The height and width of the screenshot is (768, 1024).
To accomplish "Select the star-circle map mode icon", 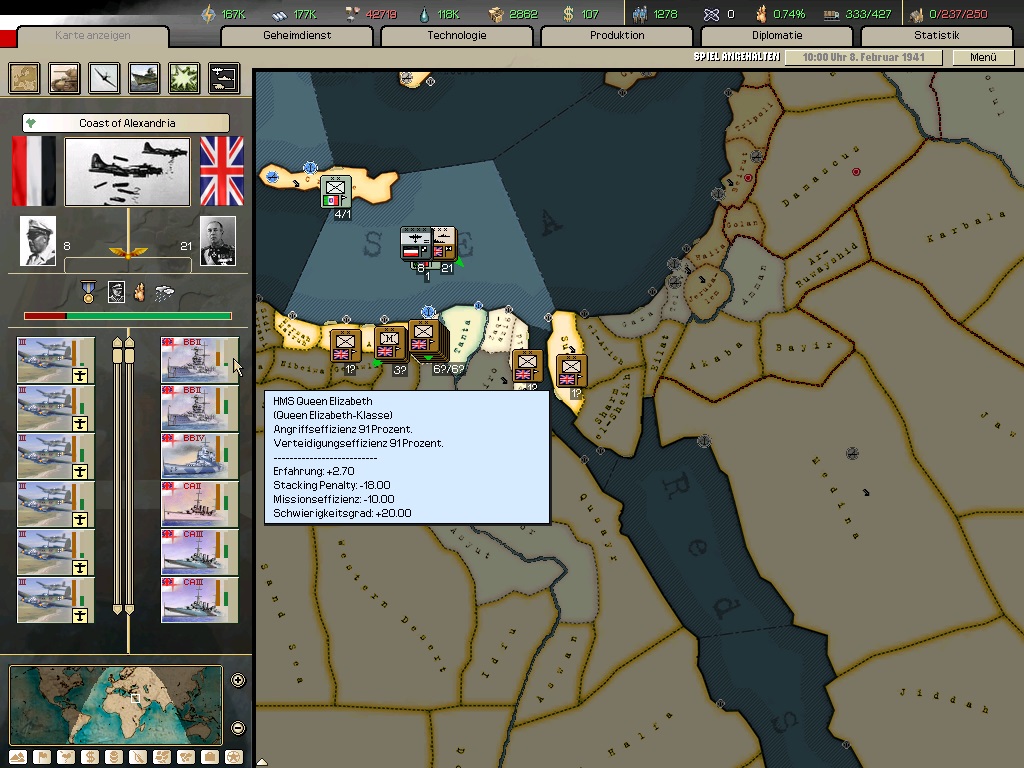I will coord(234,757).
